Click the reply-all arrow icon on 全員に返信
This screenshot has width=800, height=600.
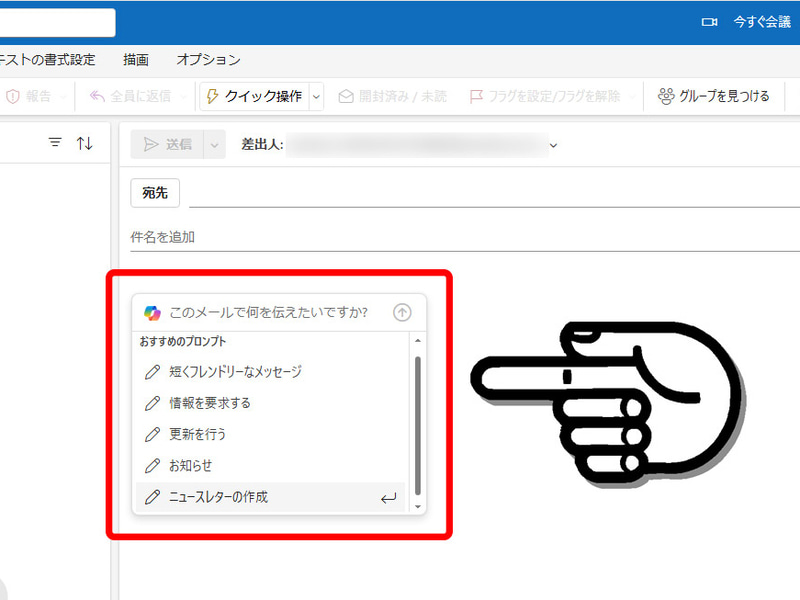pyautogui.click(x=98, y=95)
